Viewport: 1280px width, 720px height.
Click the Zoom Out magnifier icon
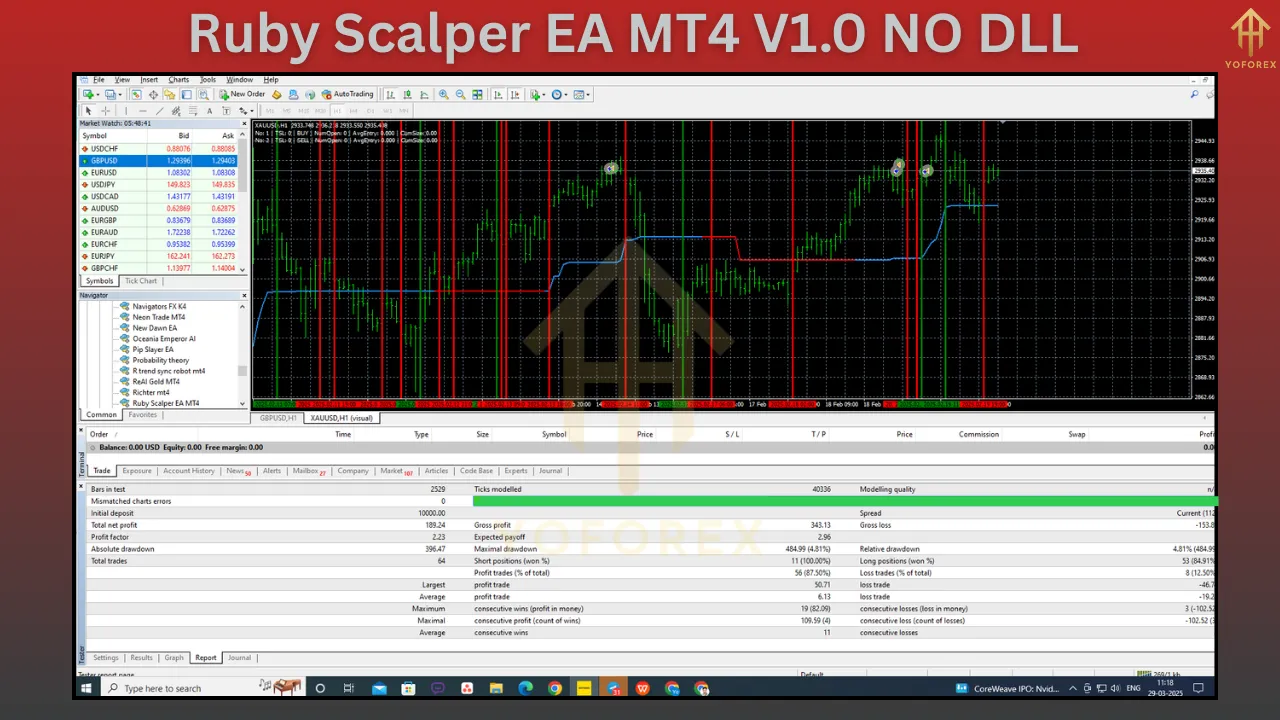coord(460,94)
